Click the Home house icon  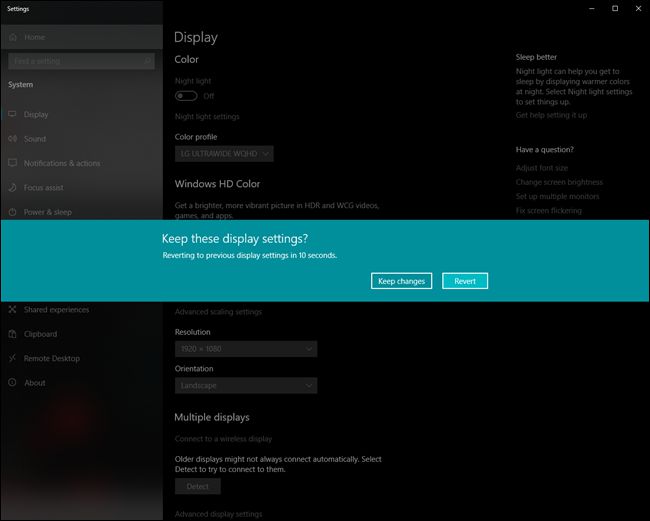13,37
